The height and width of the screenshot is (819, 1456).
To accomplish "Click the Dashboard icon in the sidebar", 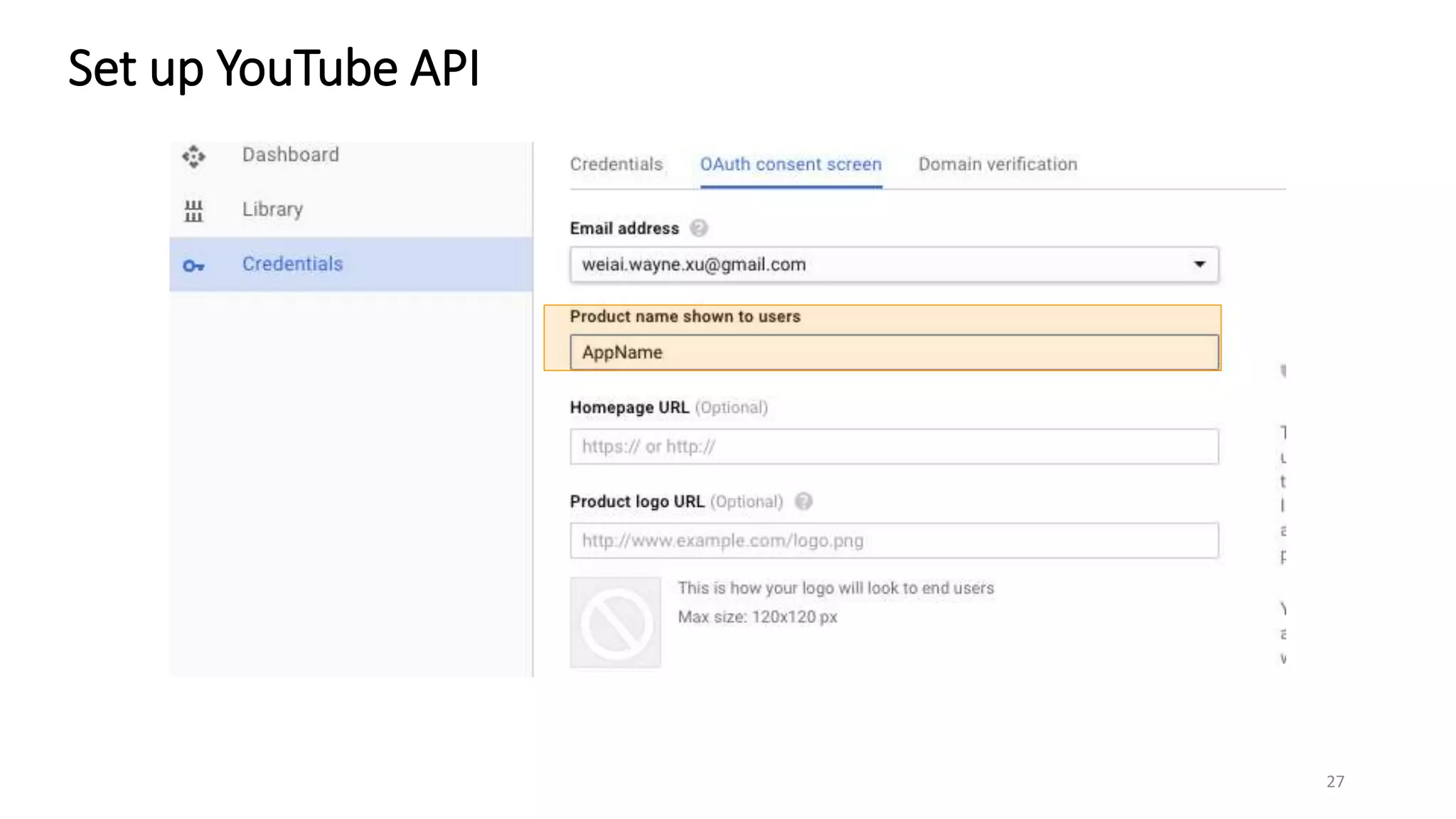I will [193, 156].
